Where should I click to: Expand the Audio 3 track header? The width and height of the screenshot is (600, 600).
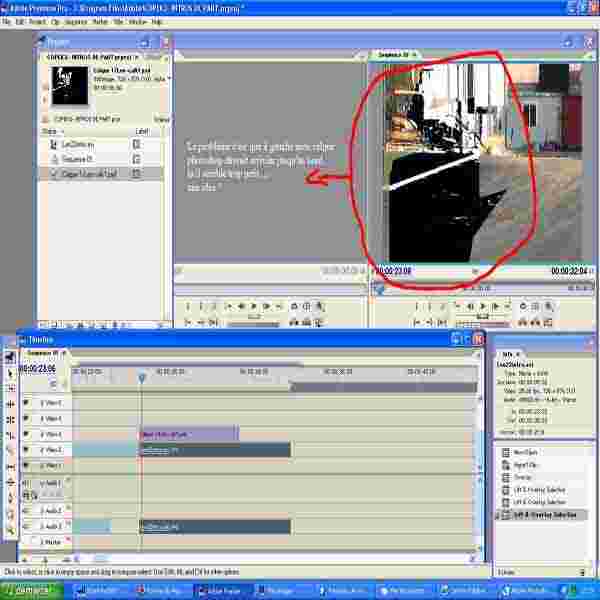(x=42, y=527)
